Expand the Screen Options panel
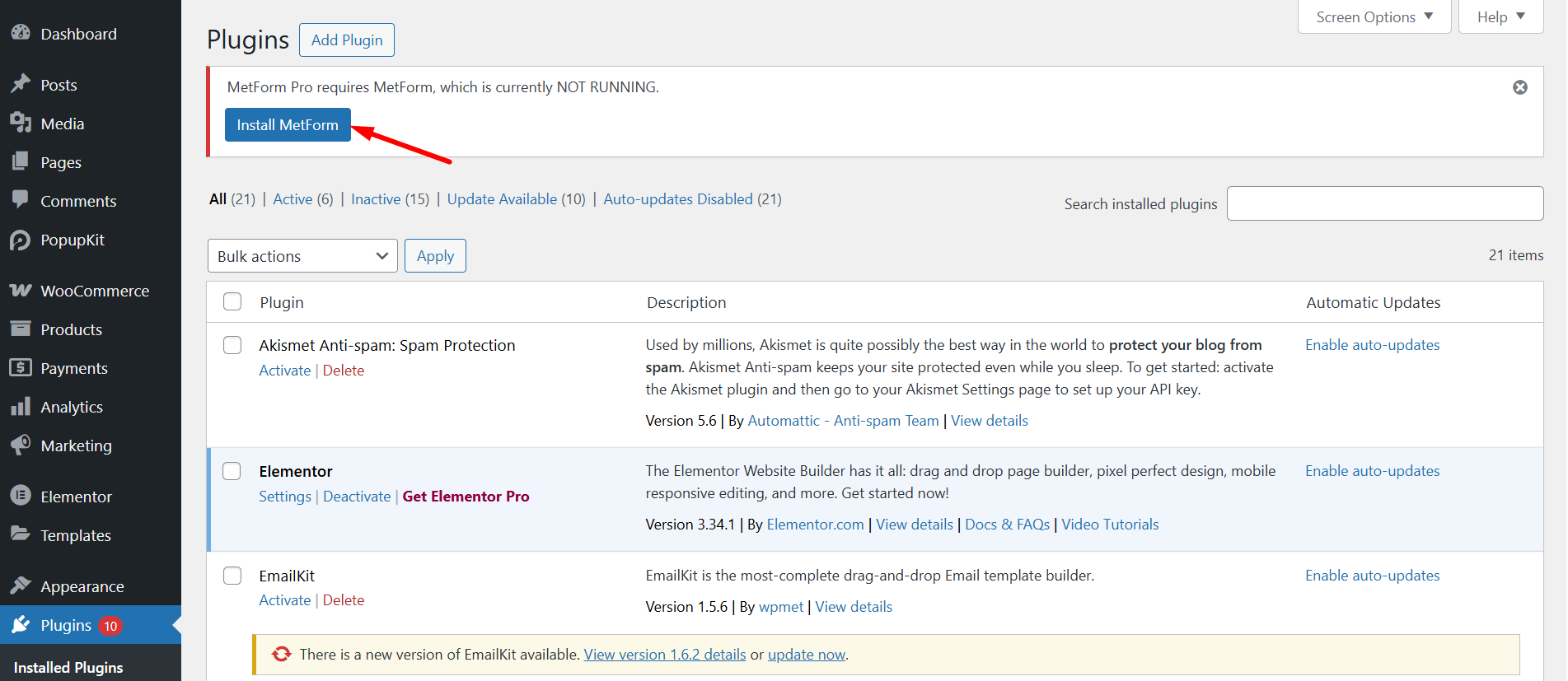Screen dimensions: 1568x681 [1374, 16]
